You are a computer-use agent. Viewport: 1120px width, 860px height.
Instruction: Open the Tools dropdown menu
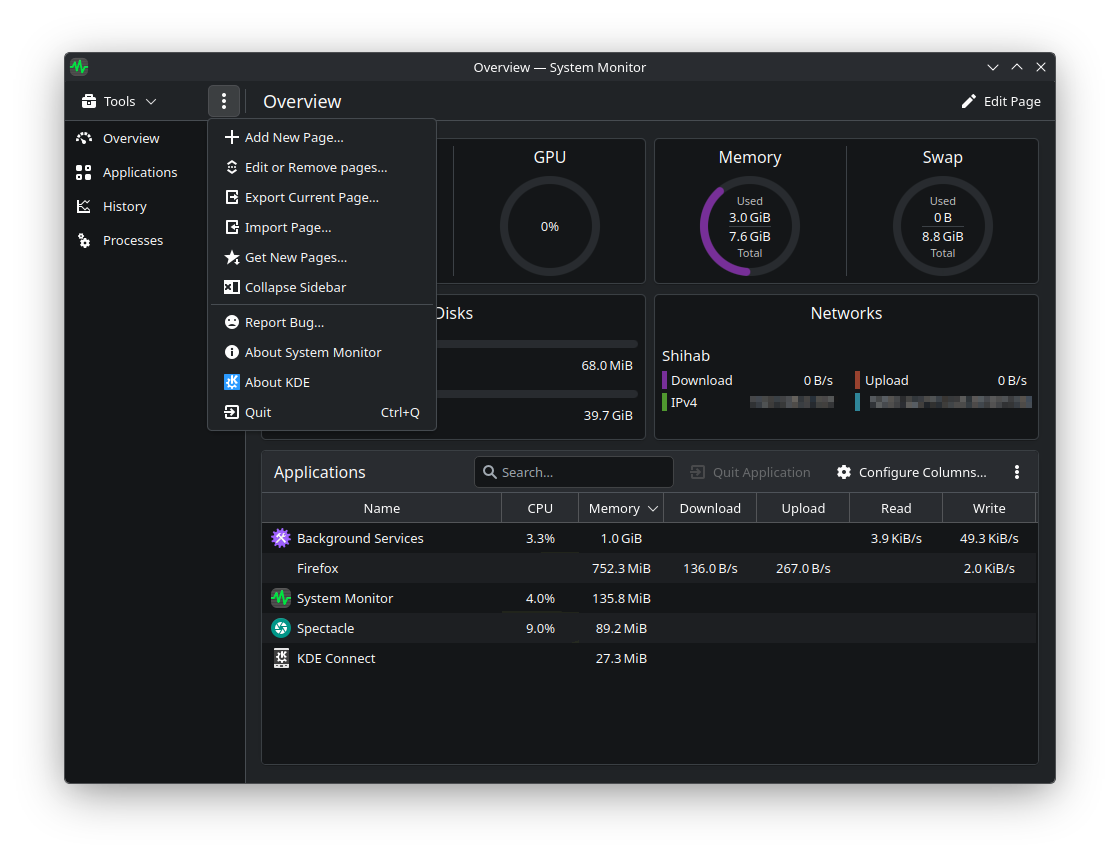tap(119, 101)
